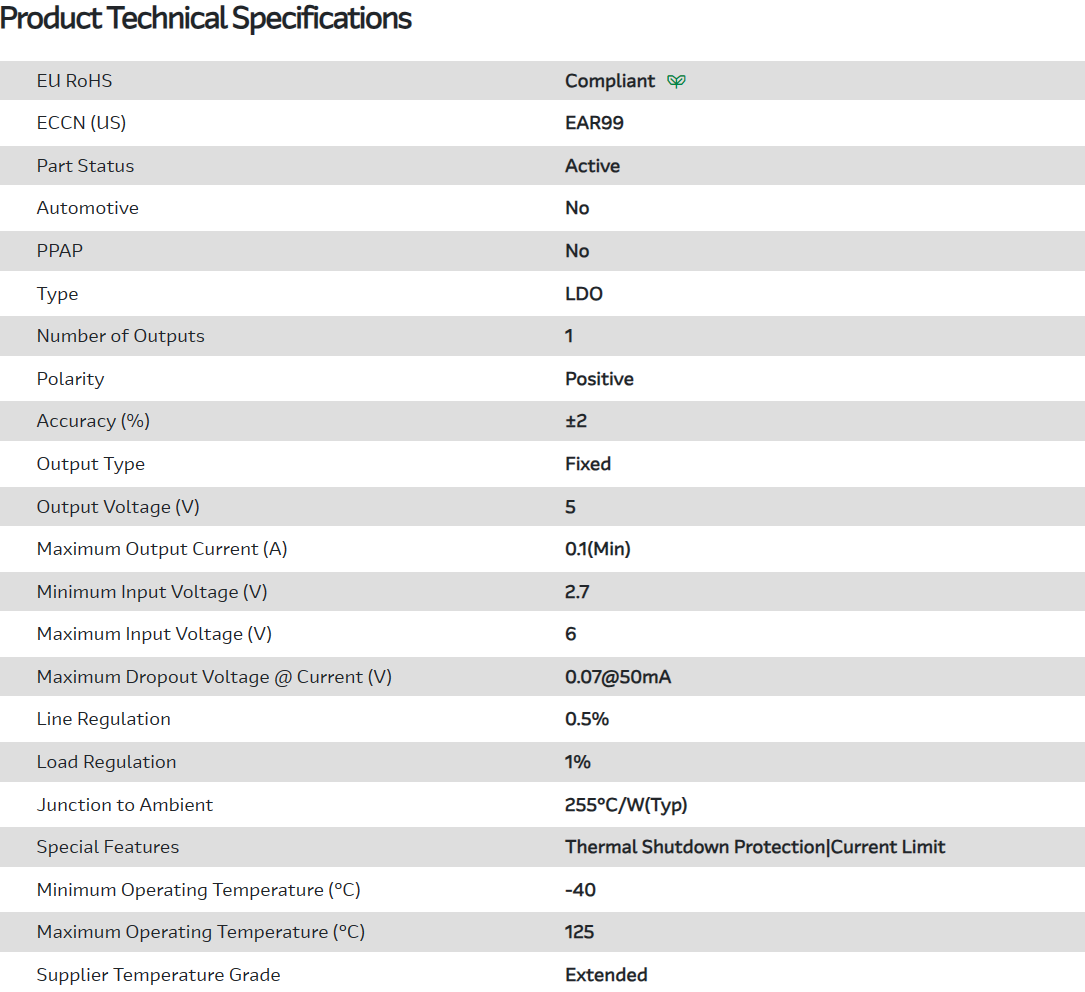1085x992 pixels.
Task: Select the Active part status value
Action: click(592, 166)
